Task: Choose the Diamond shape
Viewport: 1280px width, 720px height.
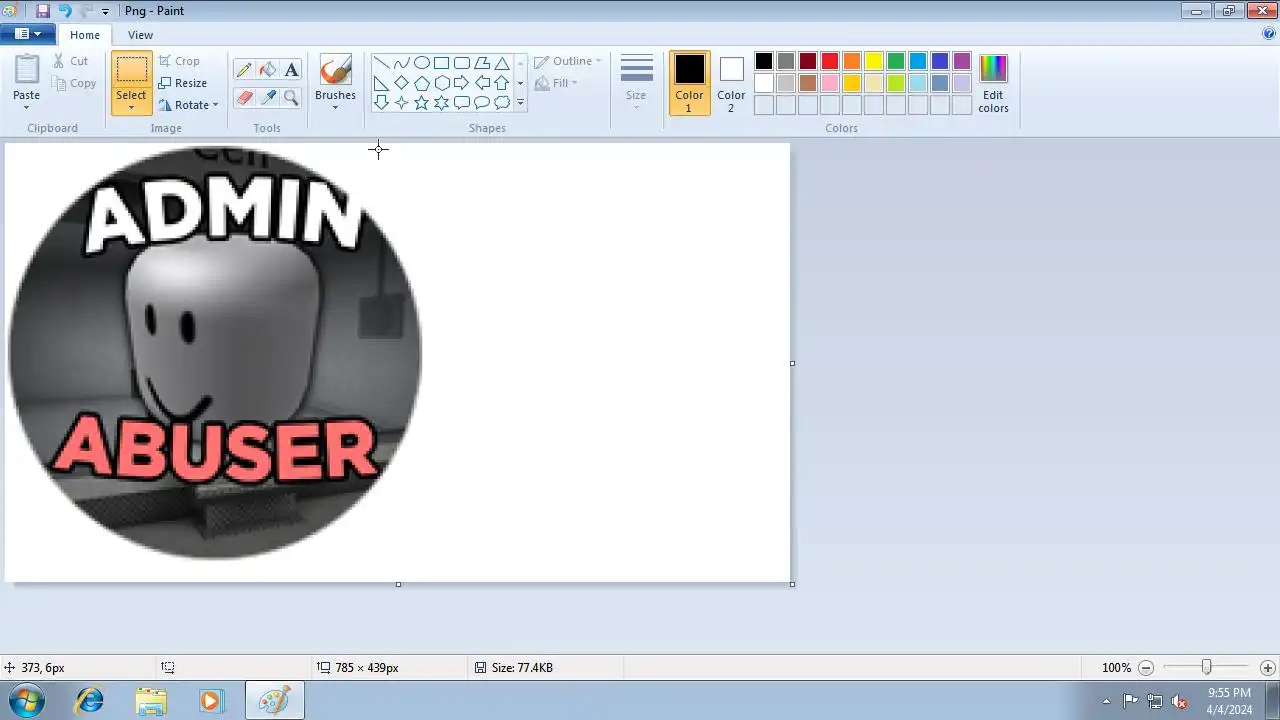Action: point(401,83)
